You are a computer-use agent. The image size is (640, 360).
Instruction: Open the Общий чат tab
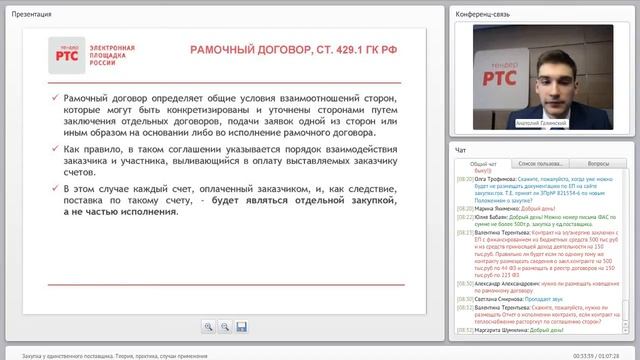[483, 164]
